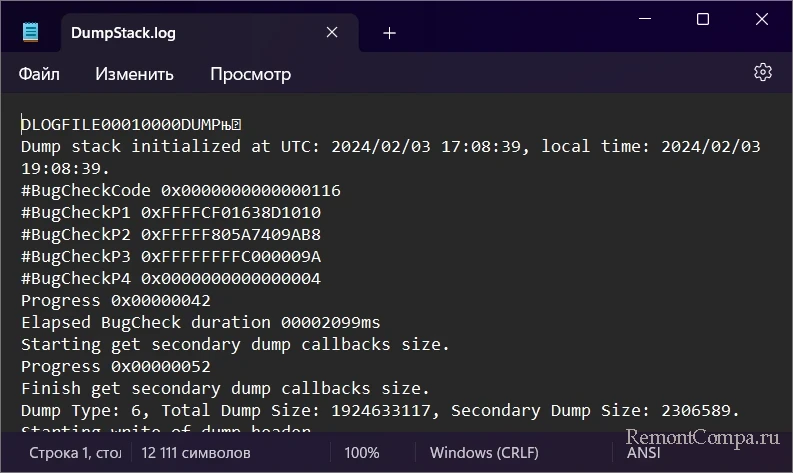
Task: Open the Изменить menu
Action: click(x=134, y=74)
